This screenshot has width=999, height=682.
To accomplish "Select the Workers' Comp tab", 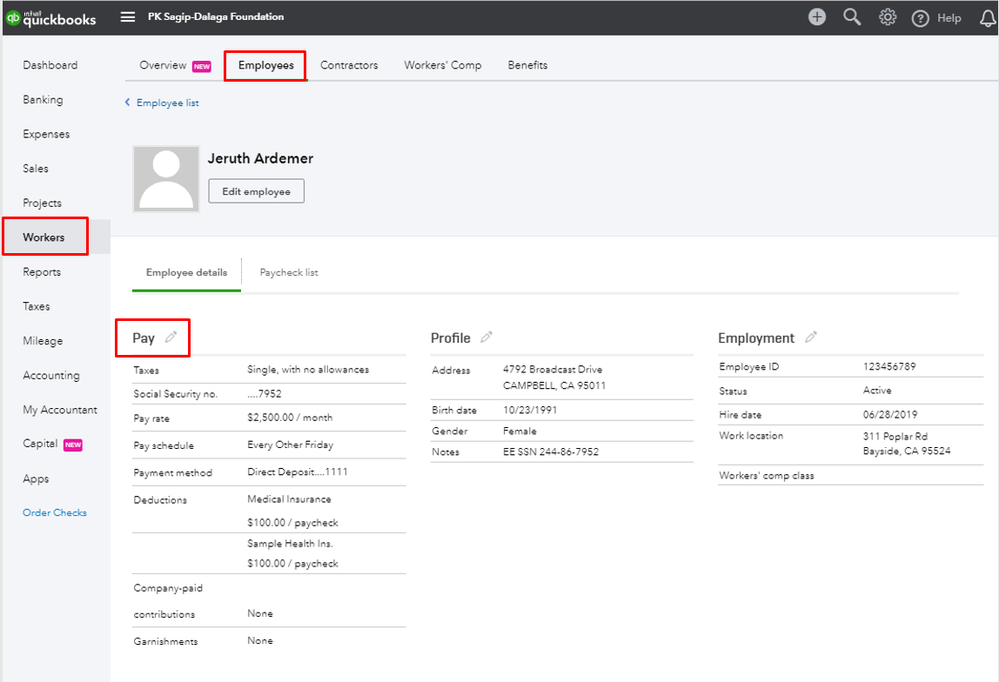I will pyautogui.click(x=442, y=65).
